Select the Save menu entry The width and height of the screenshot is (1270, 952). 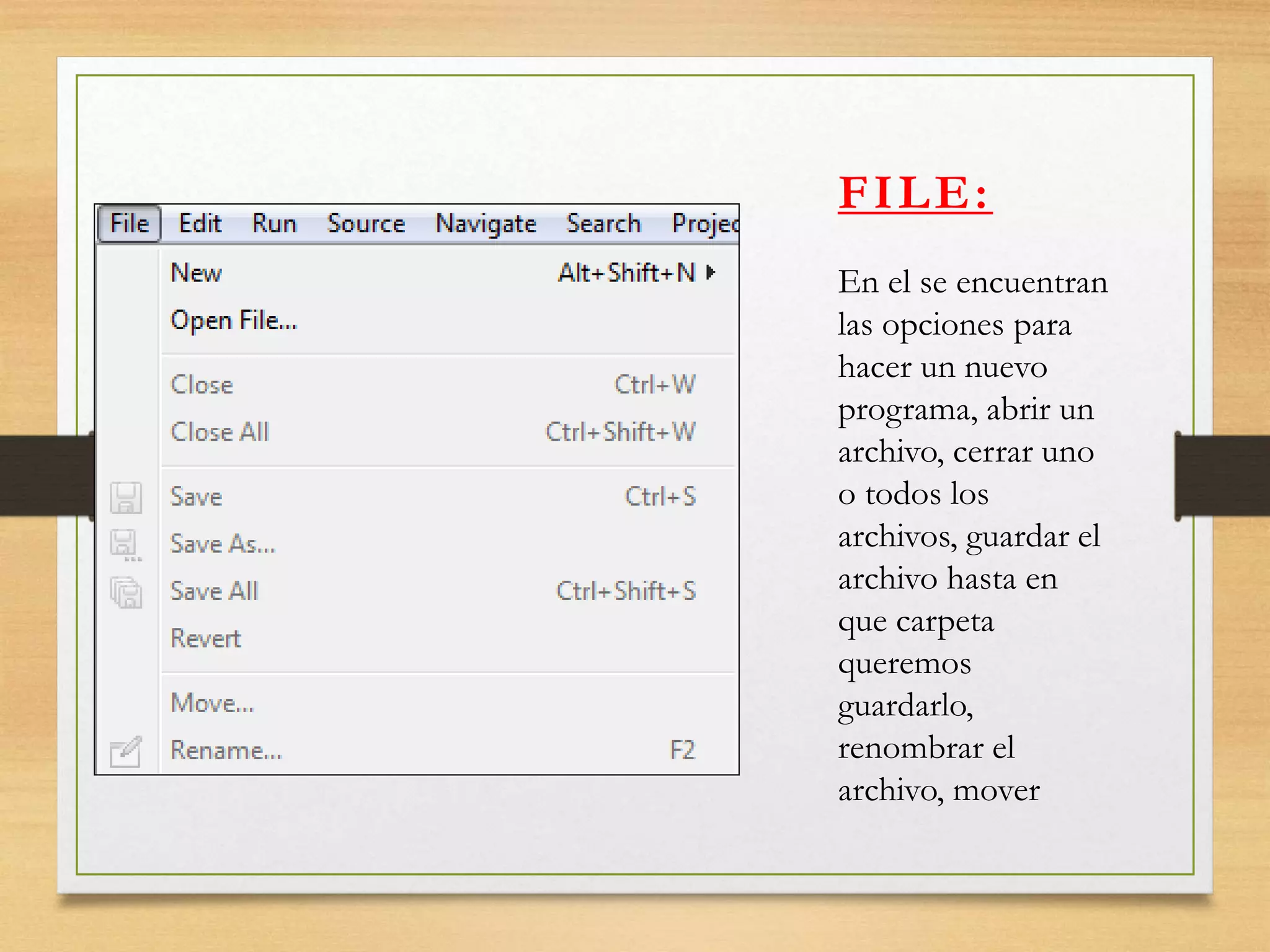click(448, 497)
